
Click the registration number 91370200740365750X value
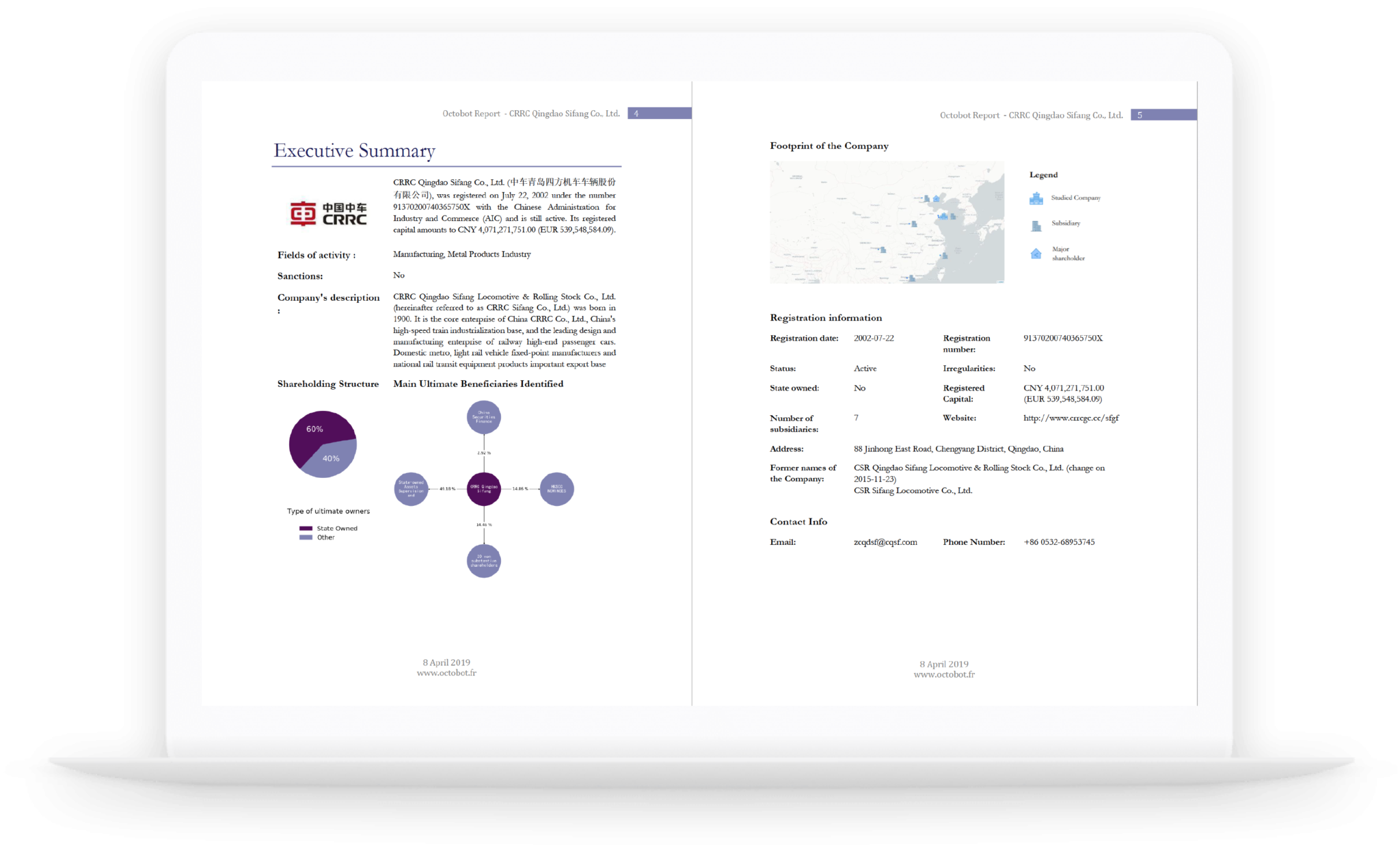1063,338
